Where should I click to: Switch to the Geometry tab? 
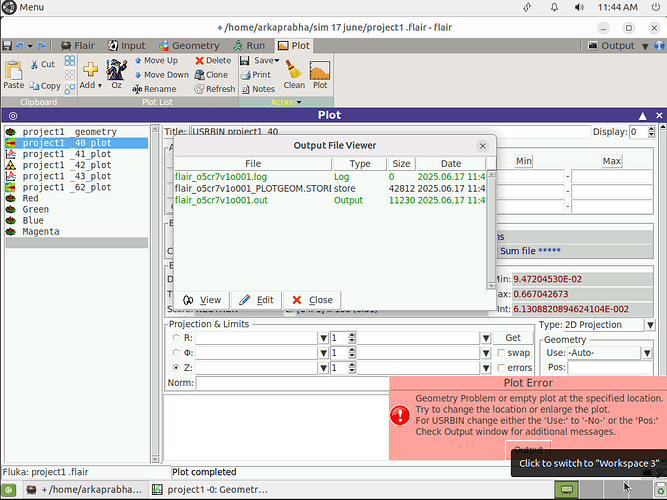coord(189,46)
